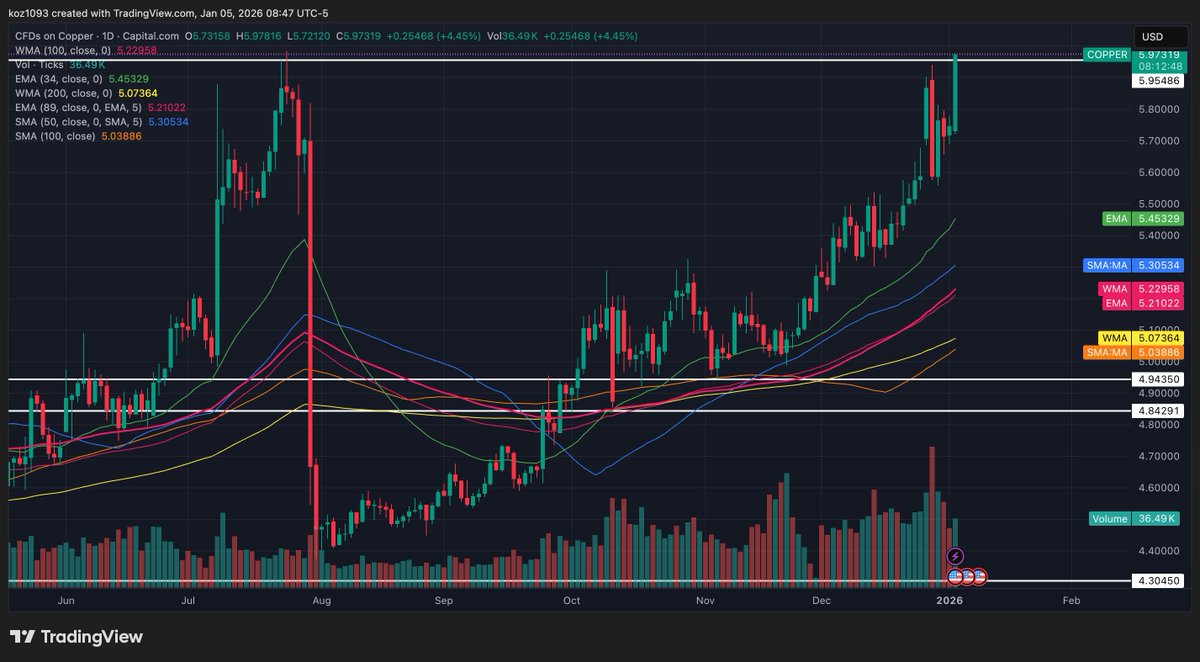This screenshot has width=1200, height=662.
Task: Select the 4.30450 horizontal line label
Action: [x=1159, y=580]
